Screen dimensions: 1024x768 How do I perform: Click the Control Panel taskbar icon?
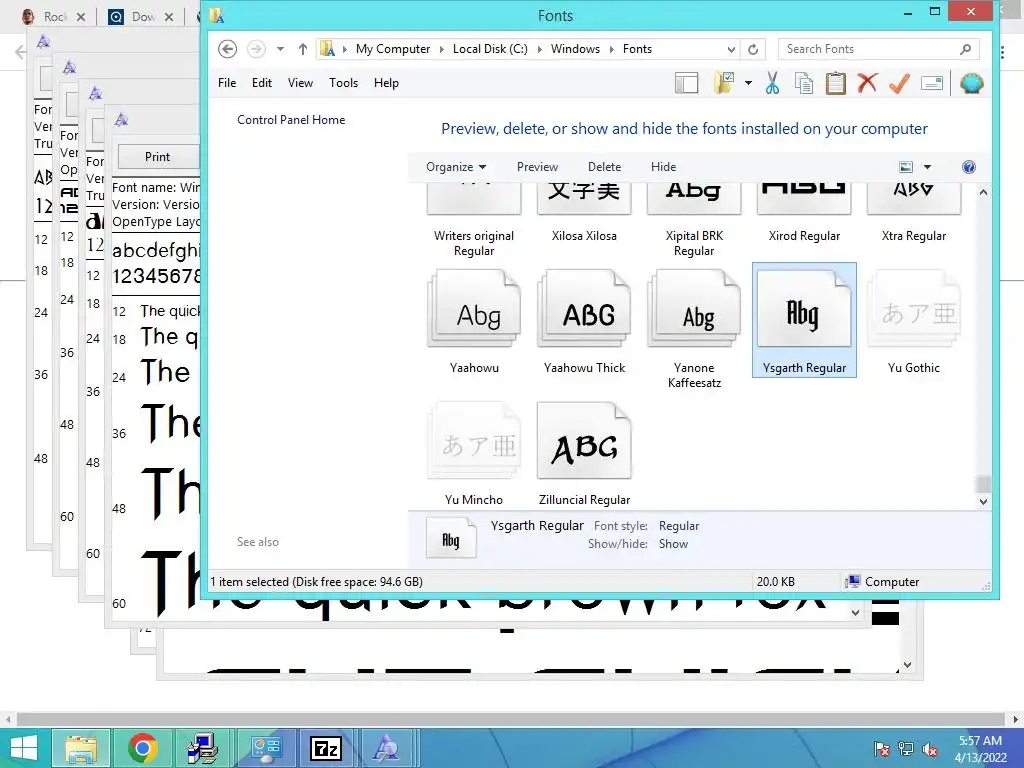click(x=265, y=748)
